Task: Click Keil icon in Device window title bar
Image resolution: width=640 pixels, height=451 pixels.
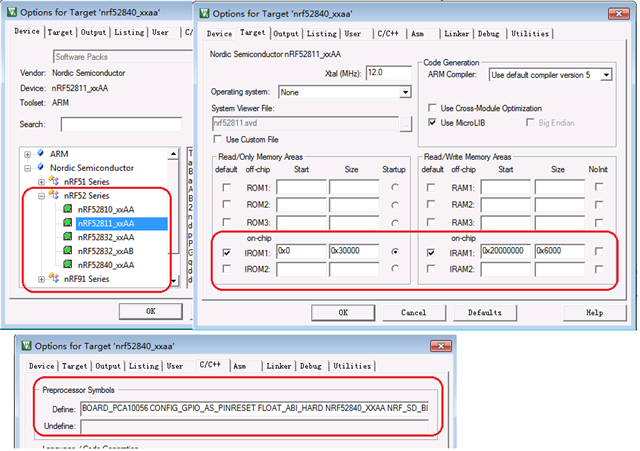Action: (12, 12)
